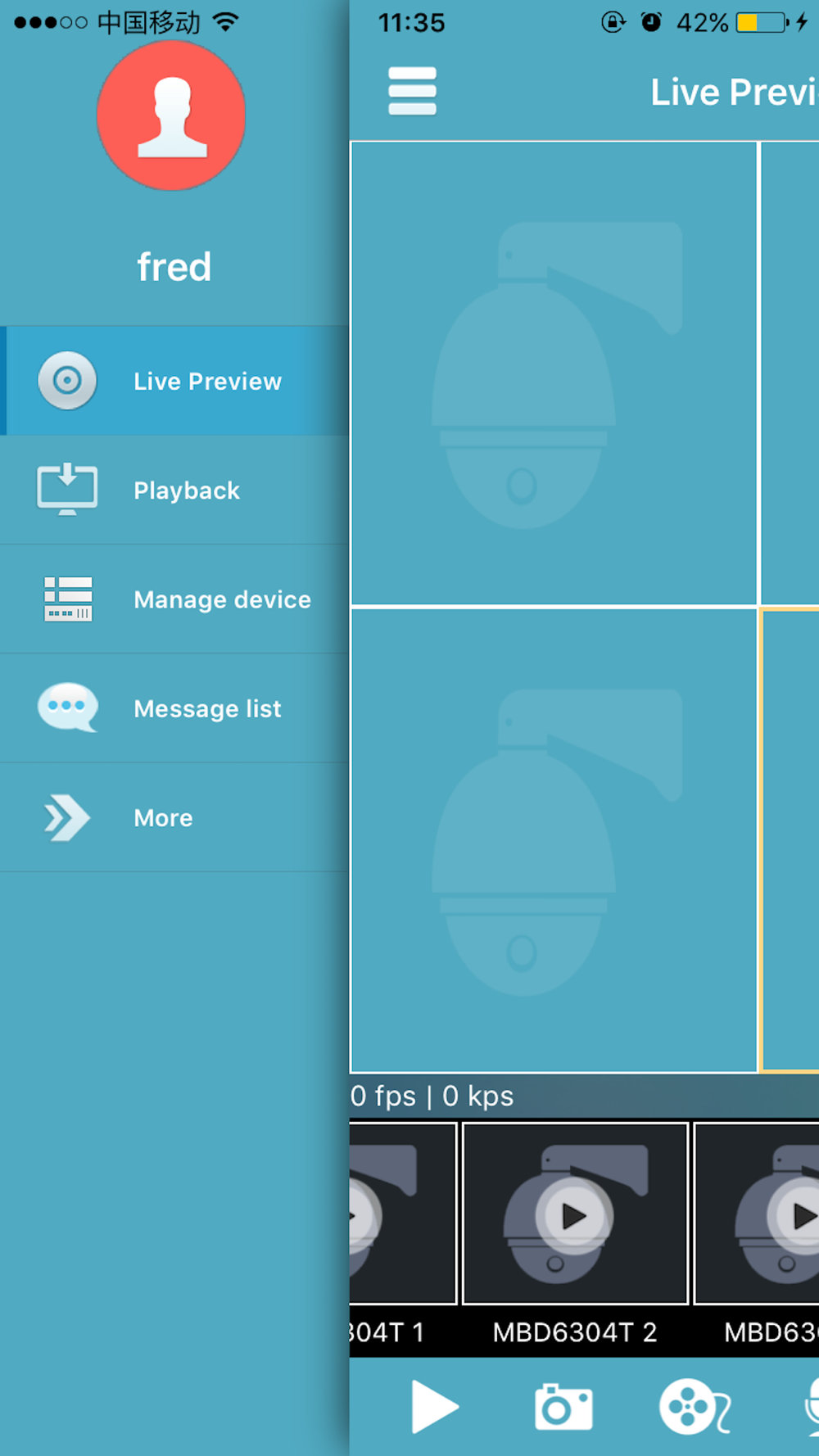
Task: Open the Playback menu item
Action: [174, 490]
